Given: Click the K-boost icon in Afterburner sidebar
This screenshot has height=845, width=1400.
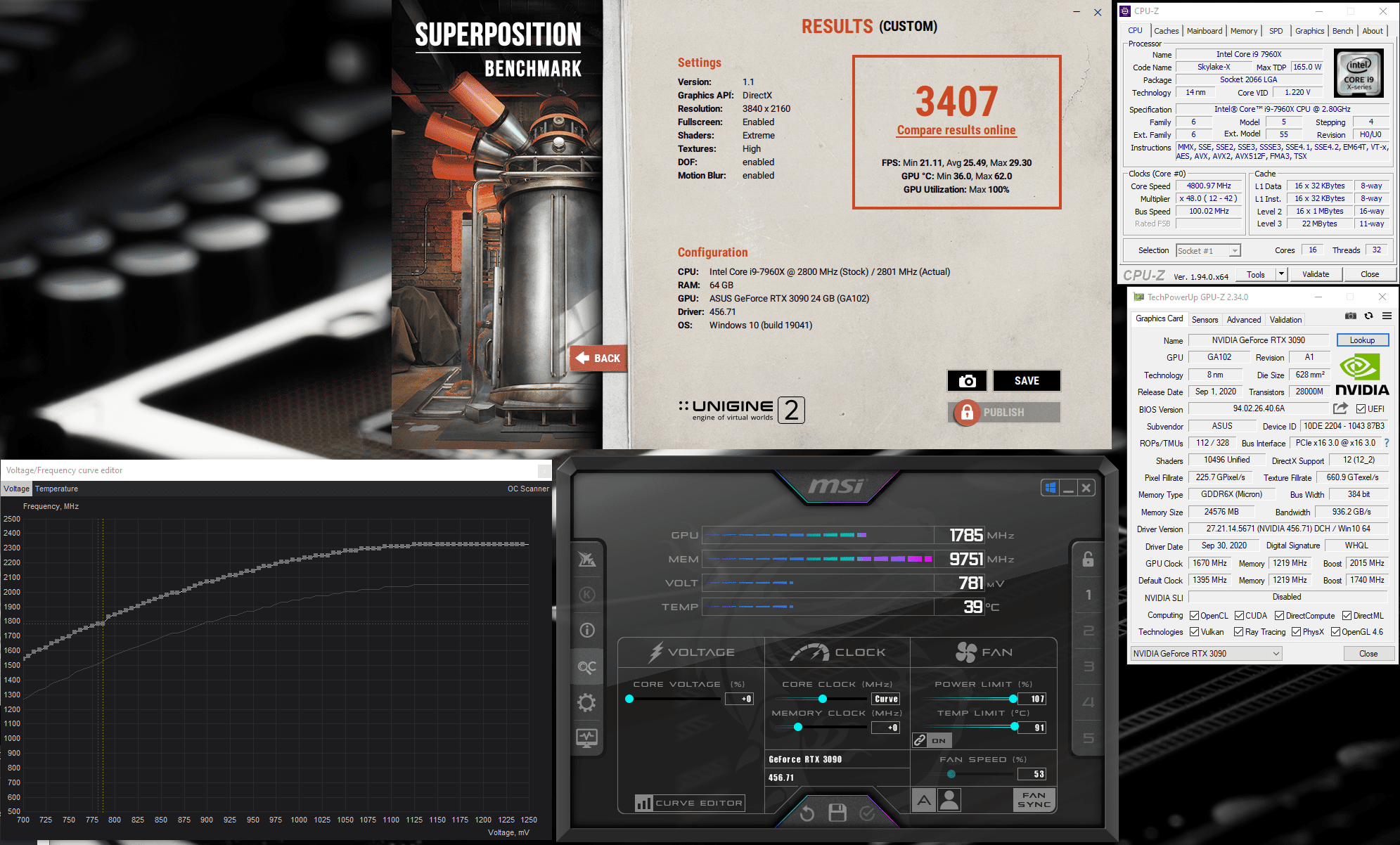Looking at the screenshot, I should (587, 595).
